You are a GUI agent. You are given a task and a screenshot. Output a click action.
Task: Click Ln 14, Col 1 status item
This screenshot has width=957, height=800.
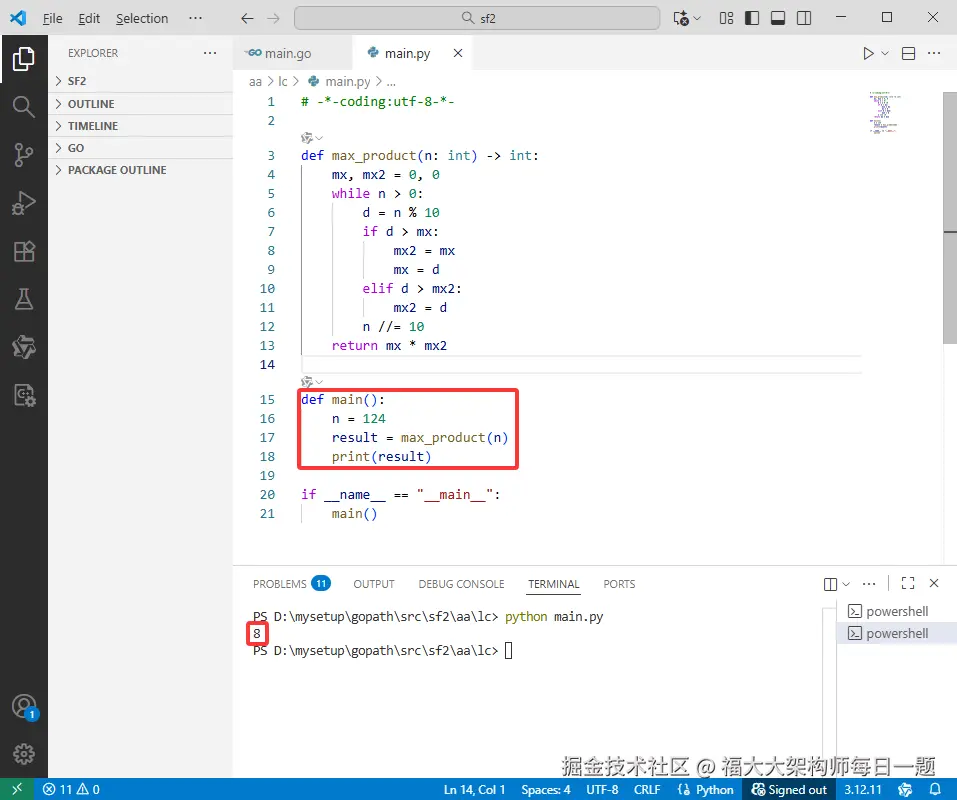coord(474,790)
